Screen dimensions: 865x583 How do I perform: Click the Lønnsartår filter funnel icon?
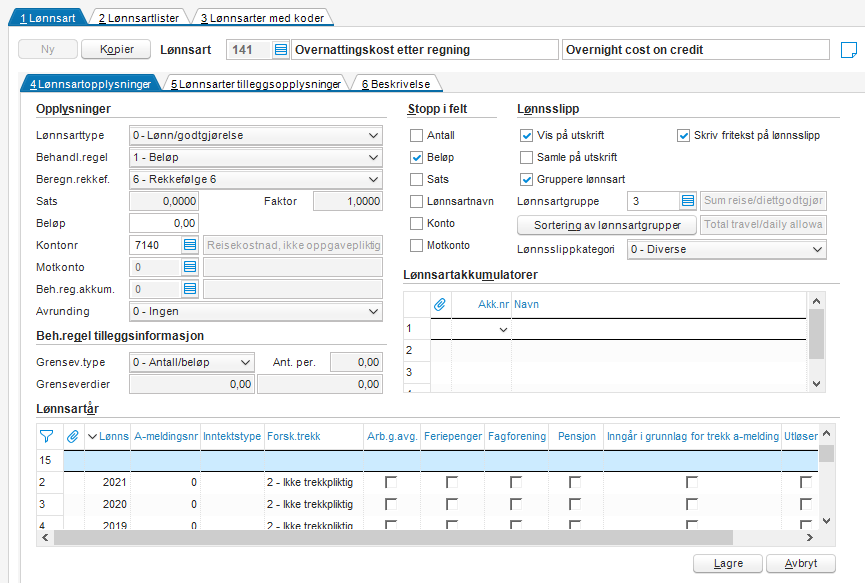coord(47,436)
